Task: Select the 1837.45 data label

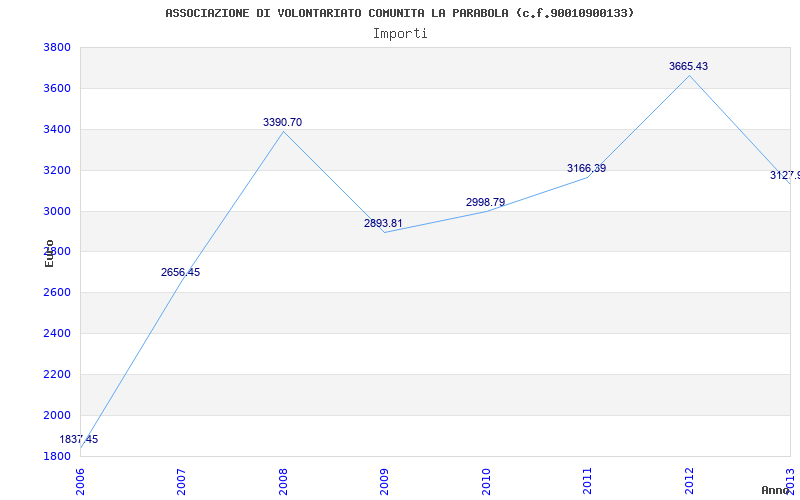Action: [x=79, y=439]
